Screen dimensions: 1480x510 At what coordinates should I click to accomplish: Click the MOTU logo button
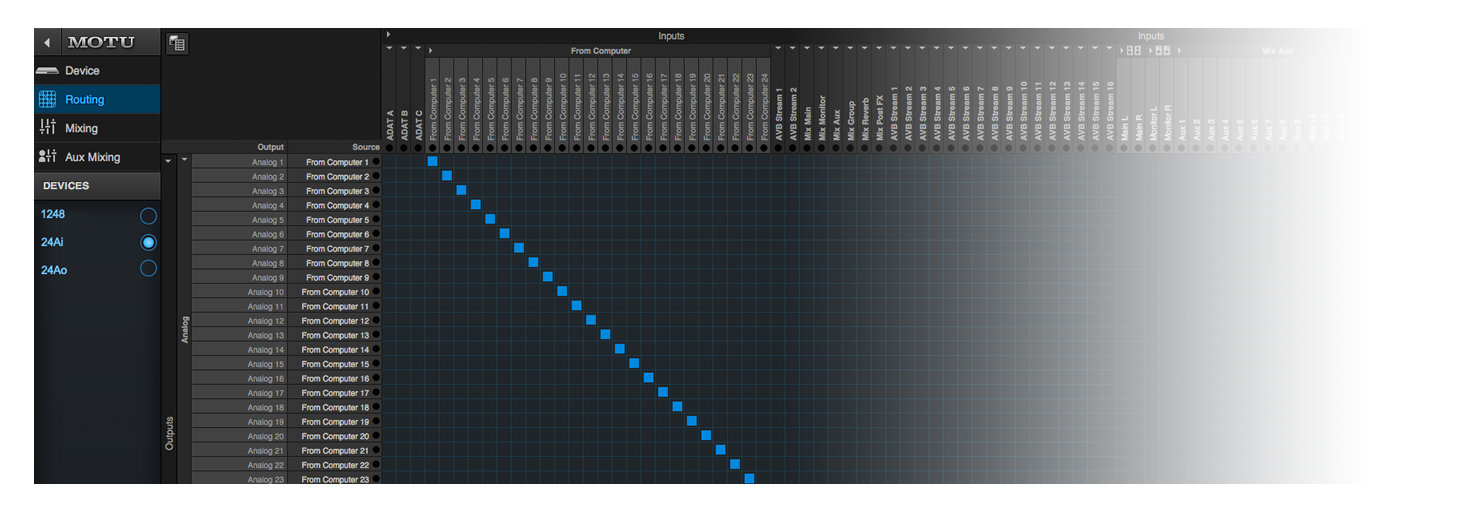click(99, 42)
